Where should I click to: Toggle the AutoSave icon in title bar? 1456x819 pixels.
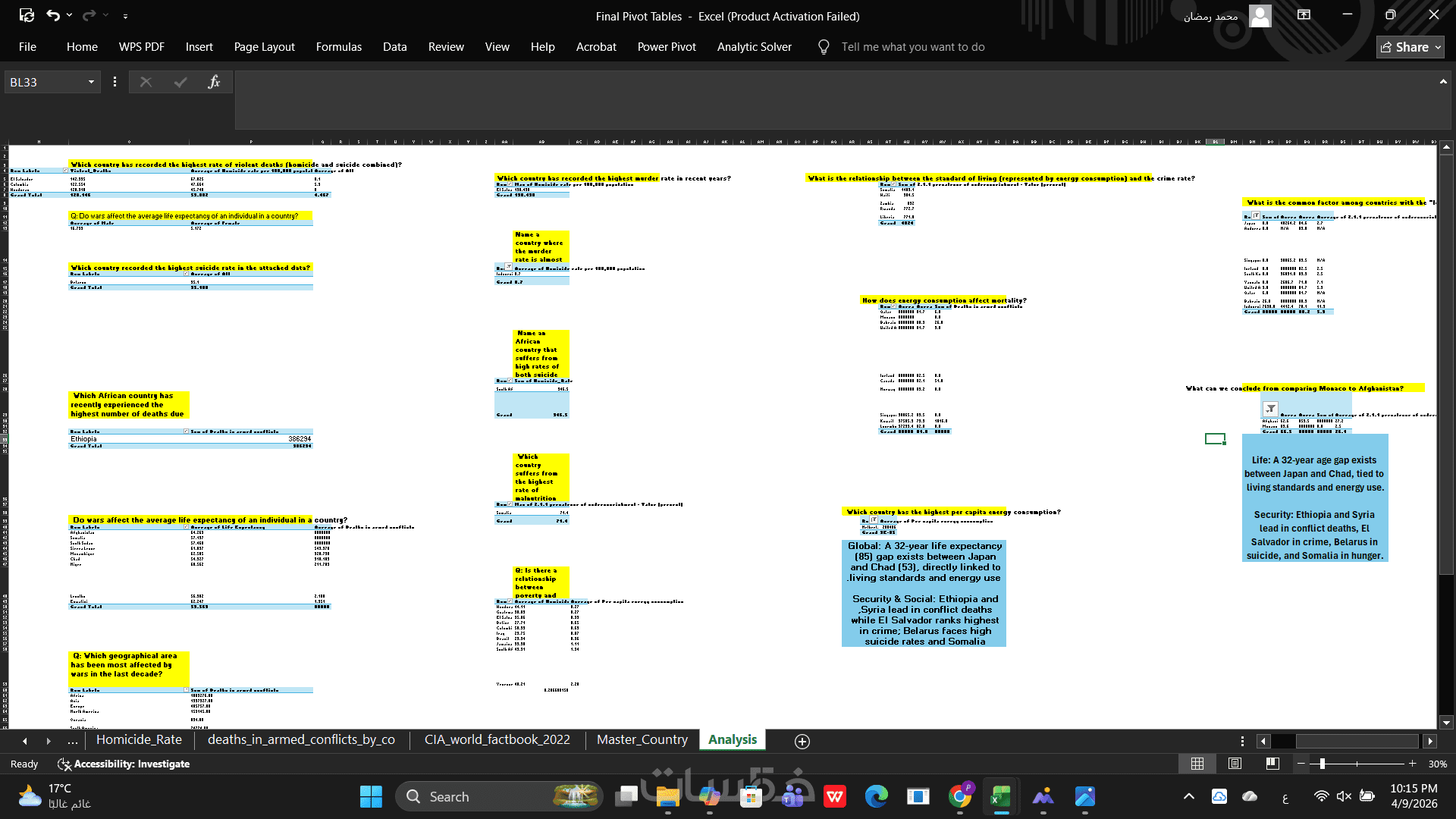[27, 15]
